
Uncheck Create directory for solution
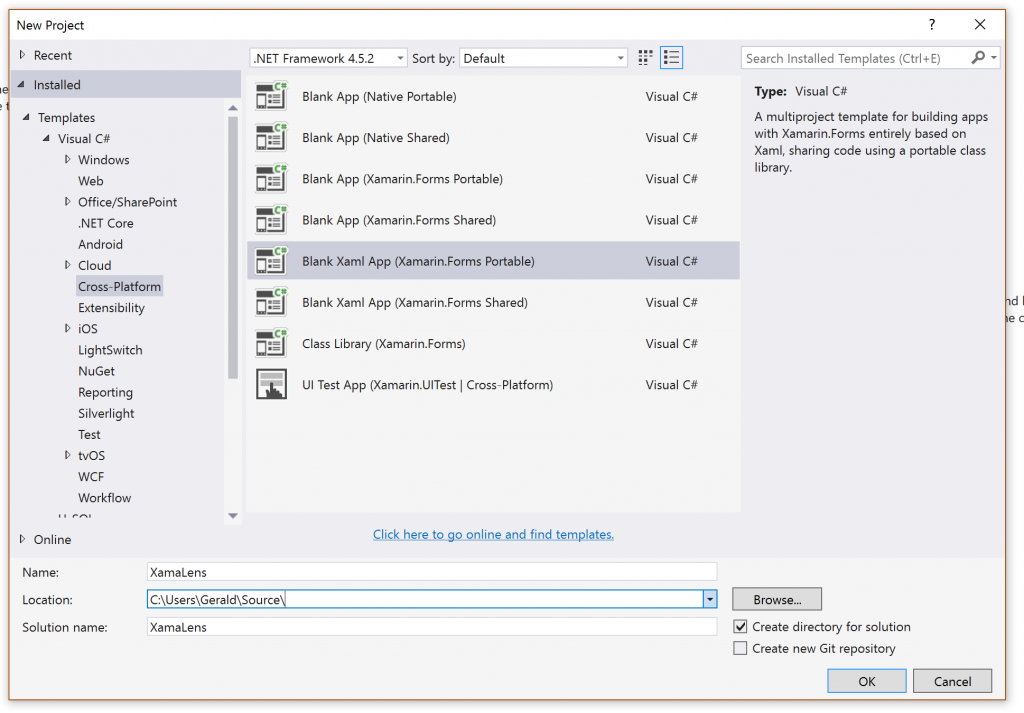point(740,627)
